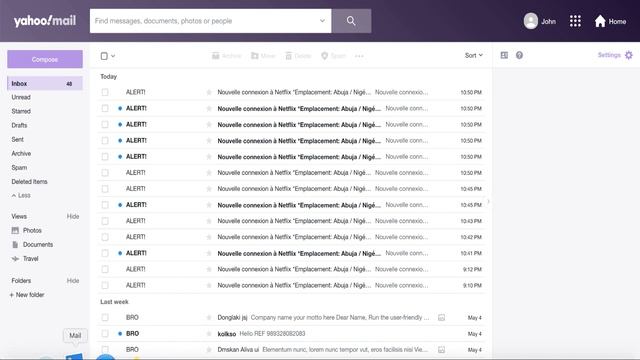Click the Yahoo Mail logo

click(x=45, y=21)
